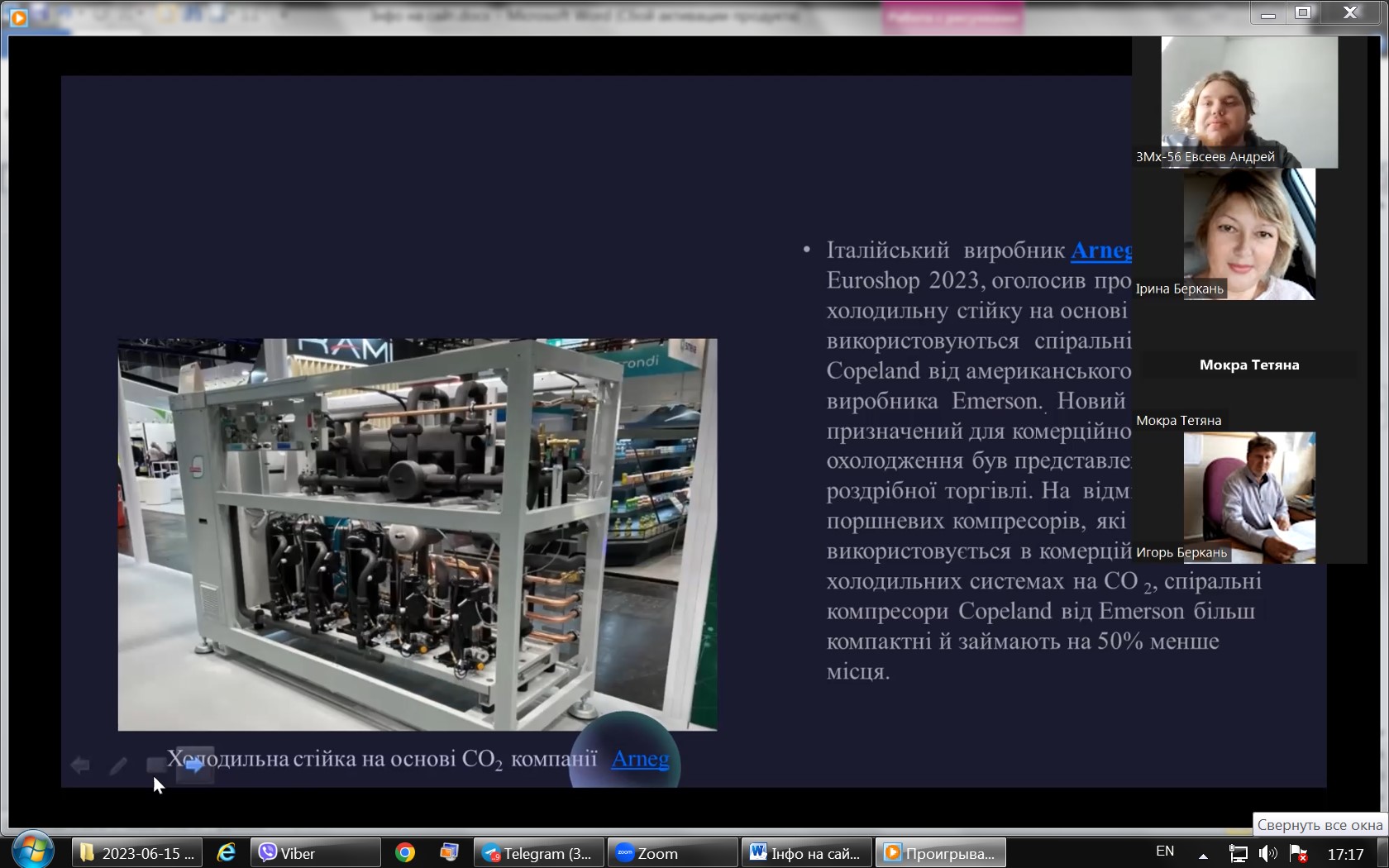This screenshot has height=868, width=1389.
Task: Select the refrigeration rack photo
Action: click(x=418, y=534)
